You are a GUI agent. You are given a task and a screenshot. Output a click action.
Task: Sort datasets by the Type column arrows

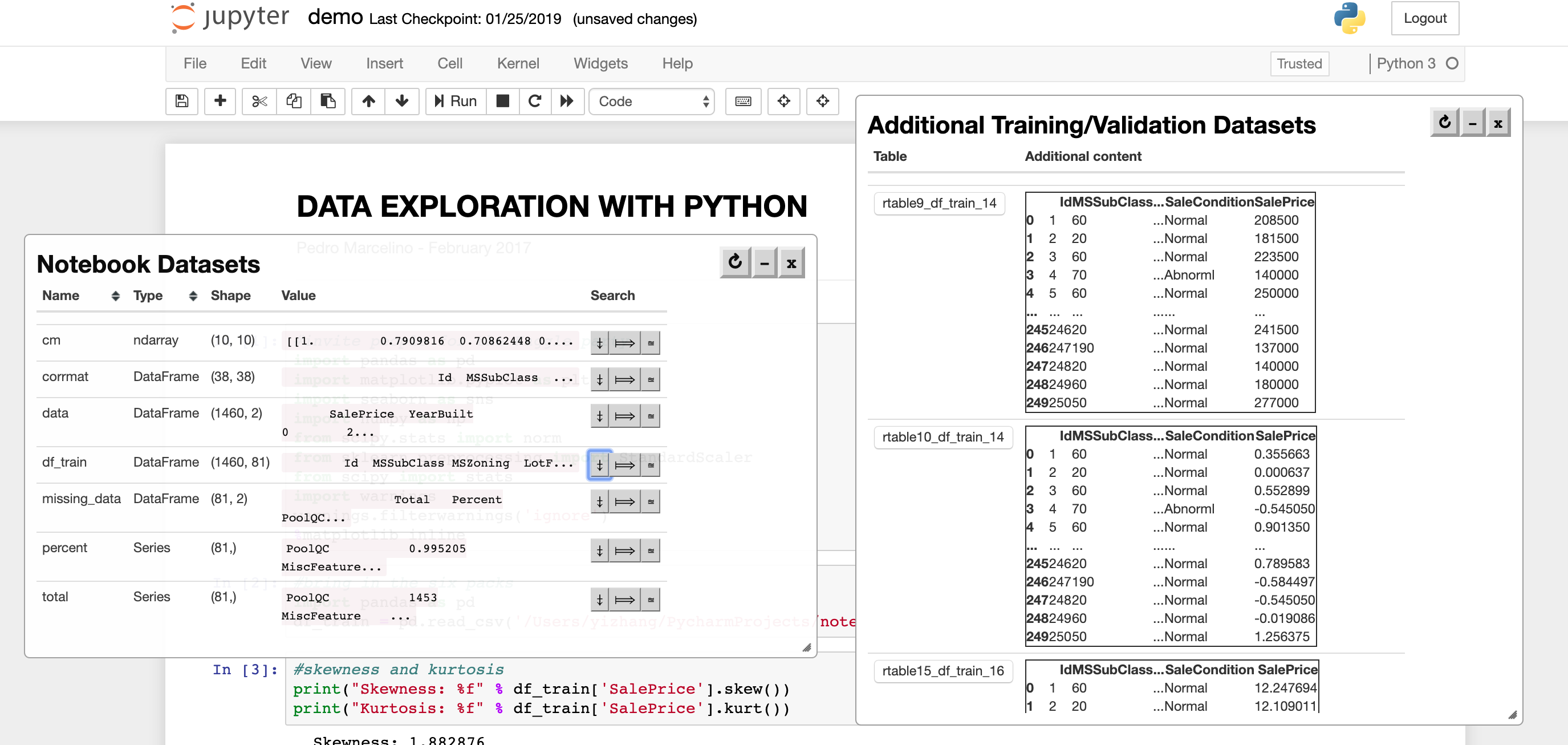pyautogui.click(x=193, y=296)
